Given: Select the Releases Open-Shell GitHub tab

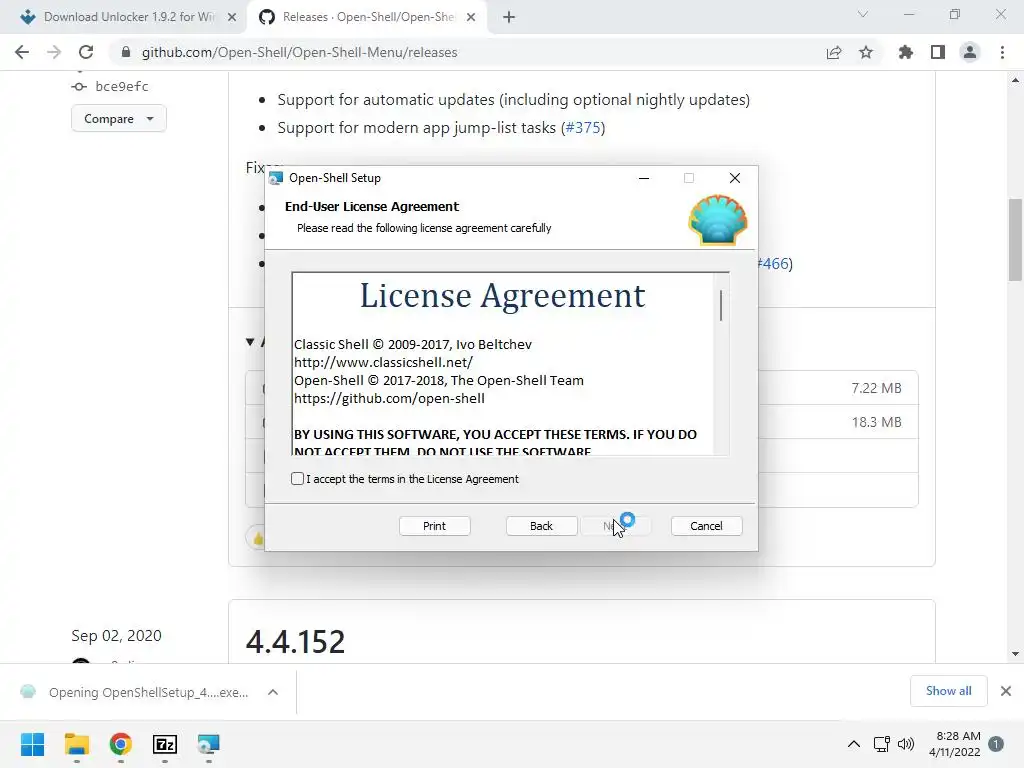Looking at the screenshot, I should pyautogui.click(x=368, y=17).
